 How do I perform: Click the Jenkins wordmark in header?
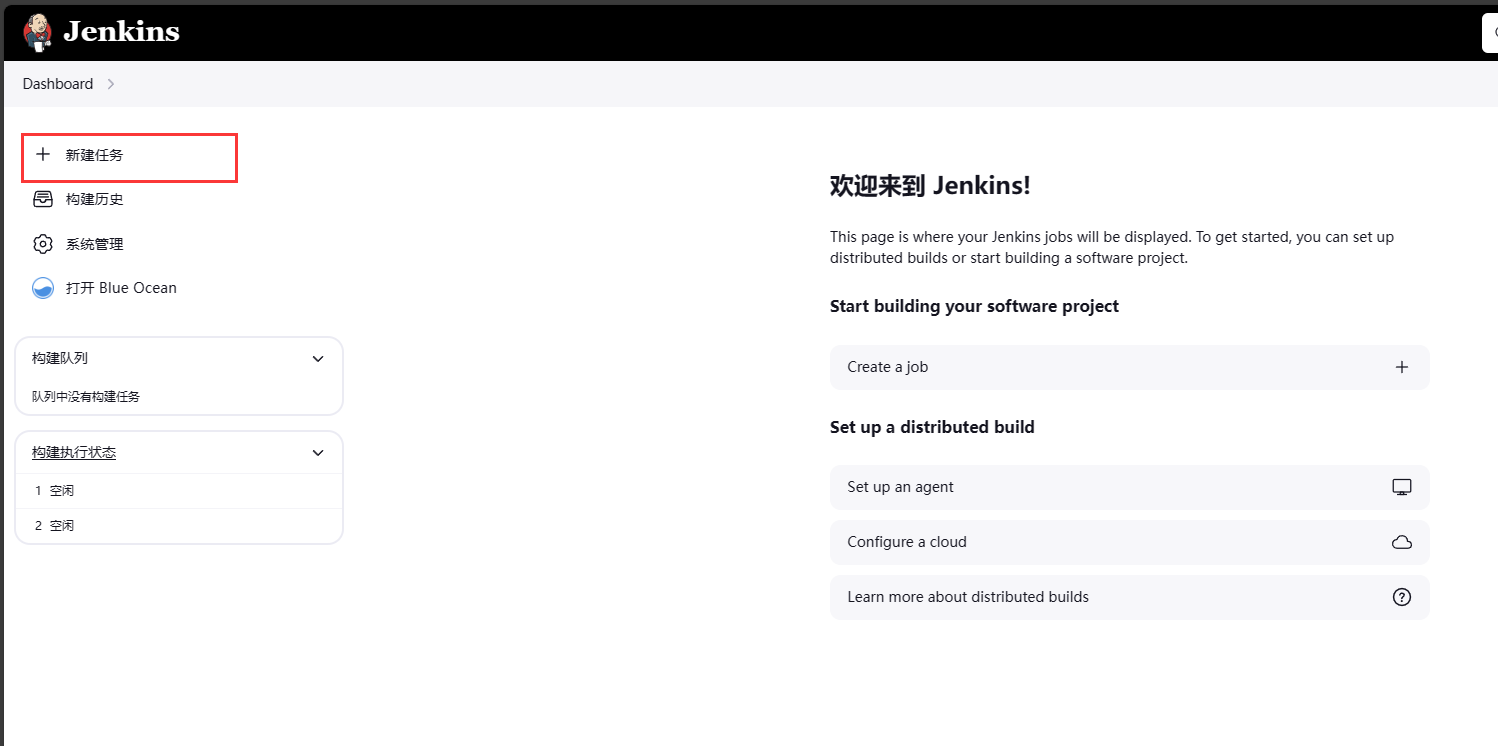click(121, 32)
